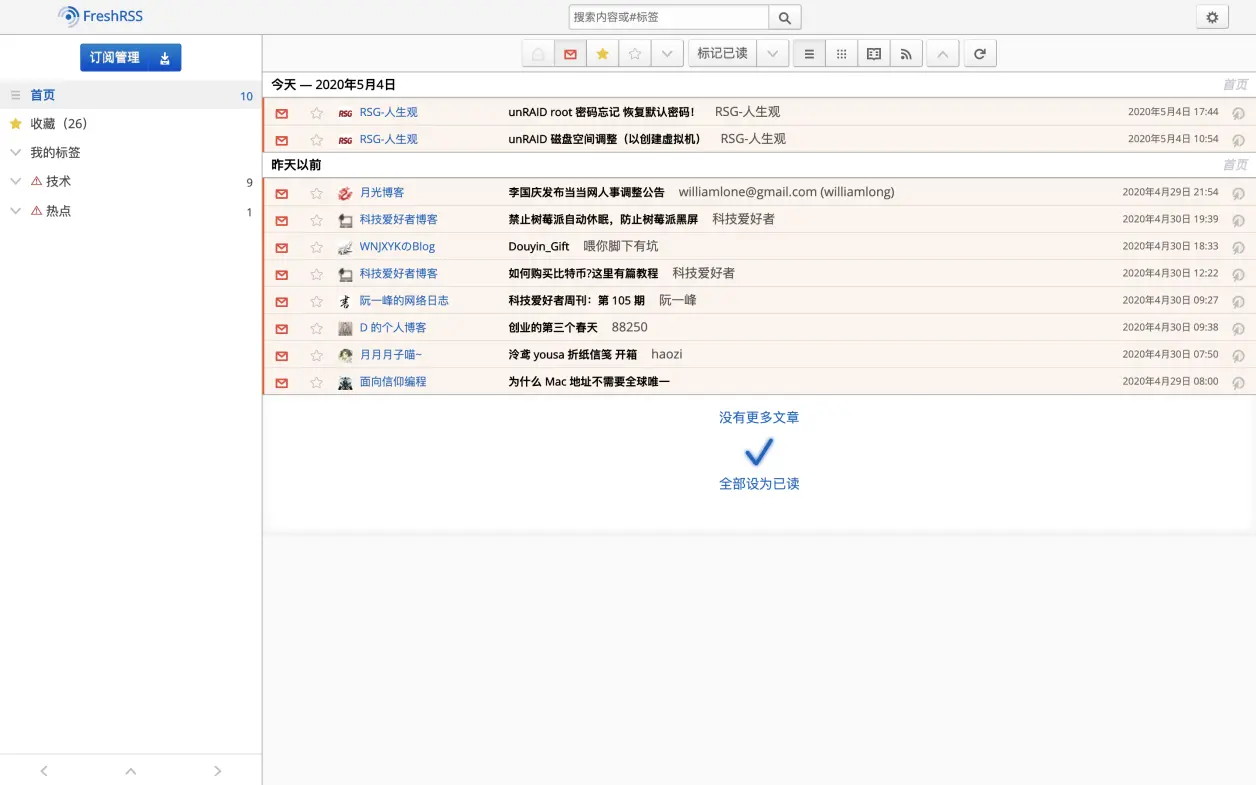Refresh the feeds with the reload icon

(979, 53)
